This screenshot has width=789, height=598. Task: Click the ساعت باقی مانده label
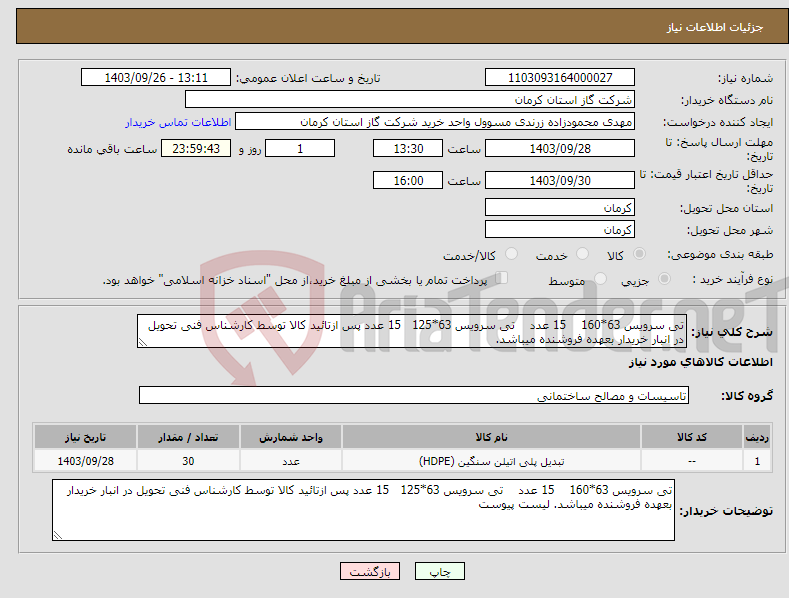[x=112, y=150]
